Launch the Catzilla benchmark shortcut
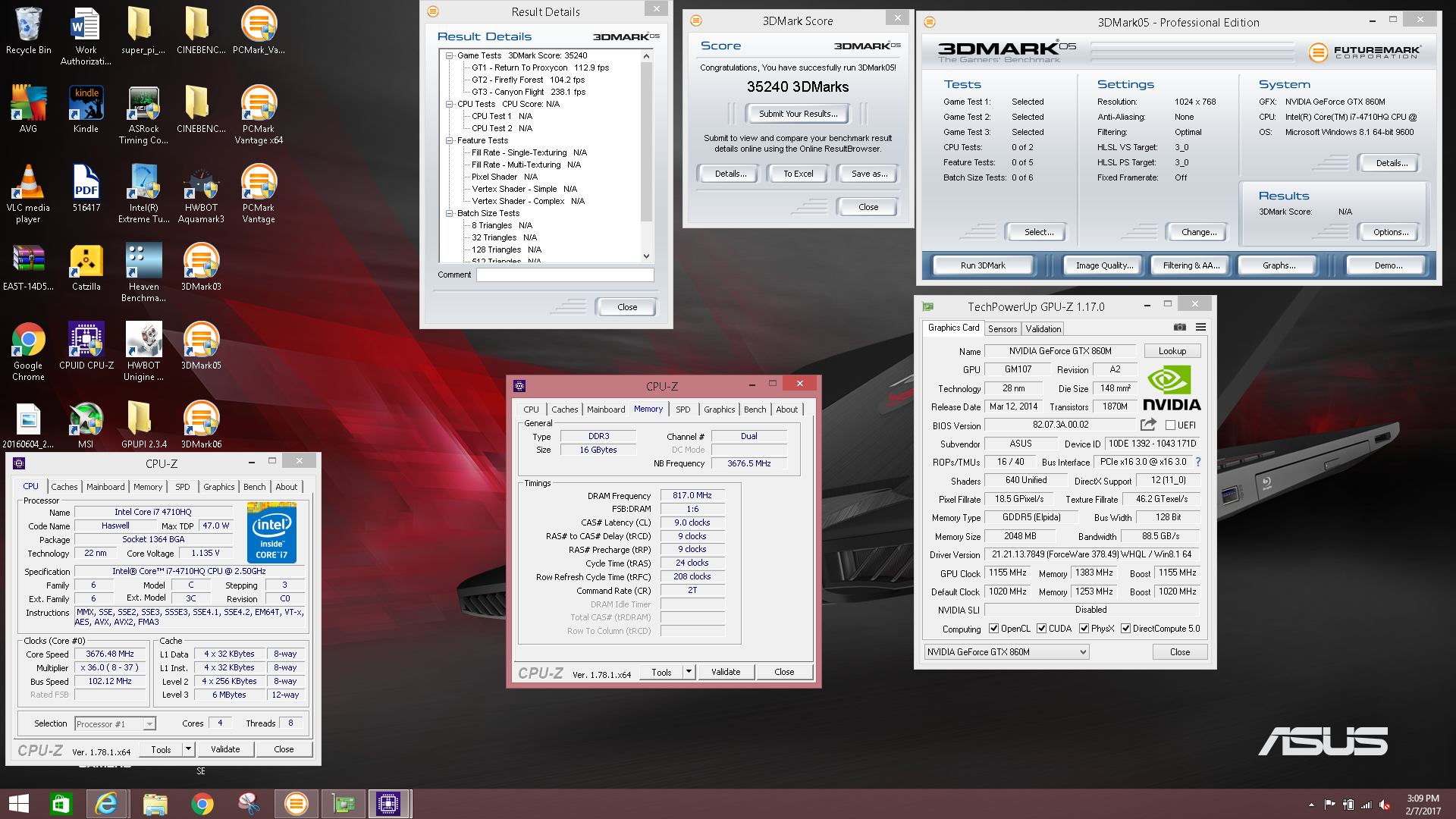Screen dimensions: 1456x819 point(86,267)
